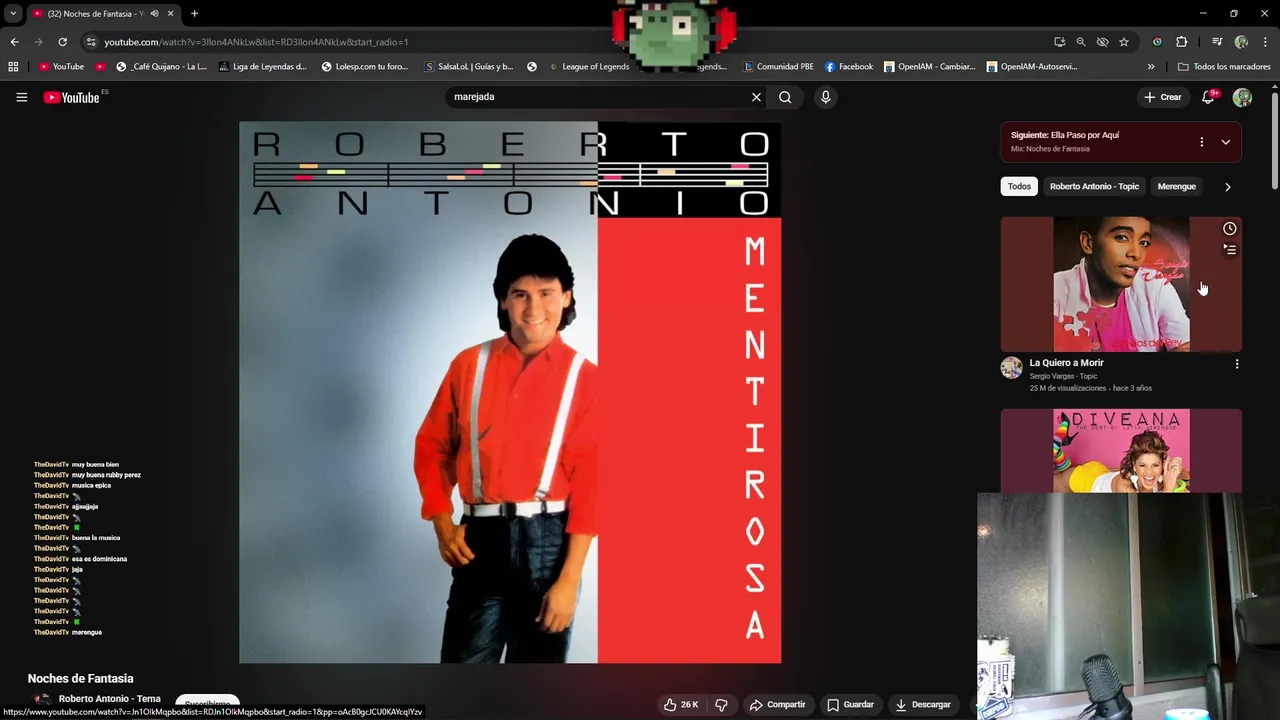Open the La Quiero a Morir title link
Screen dimensions: 1280x720
tap(1066, 363)
